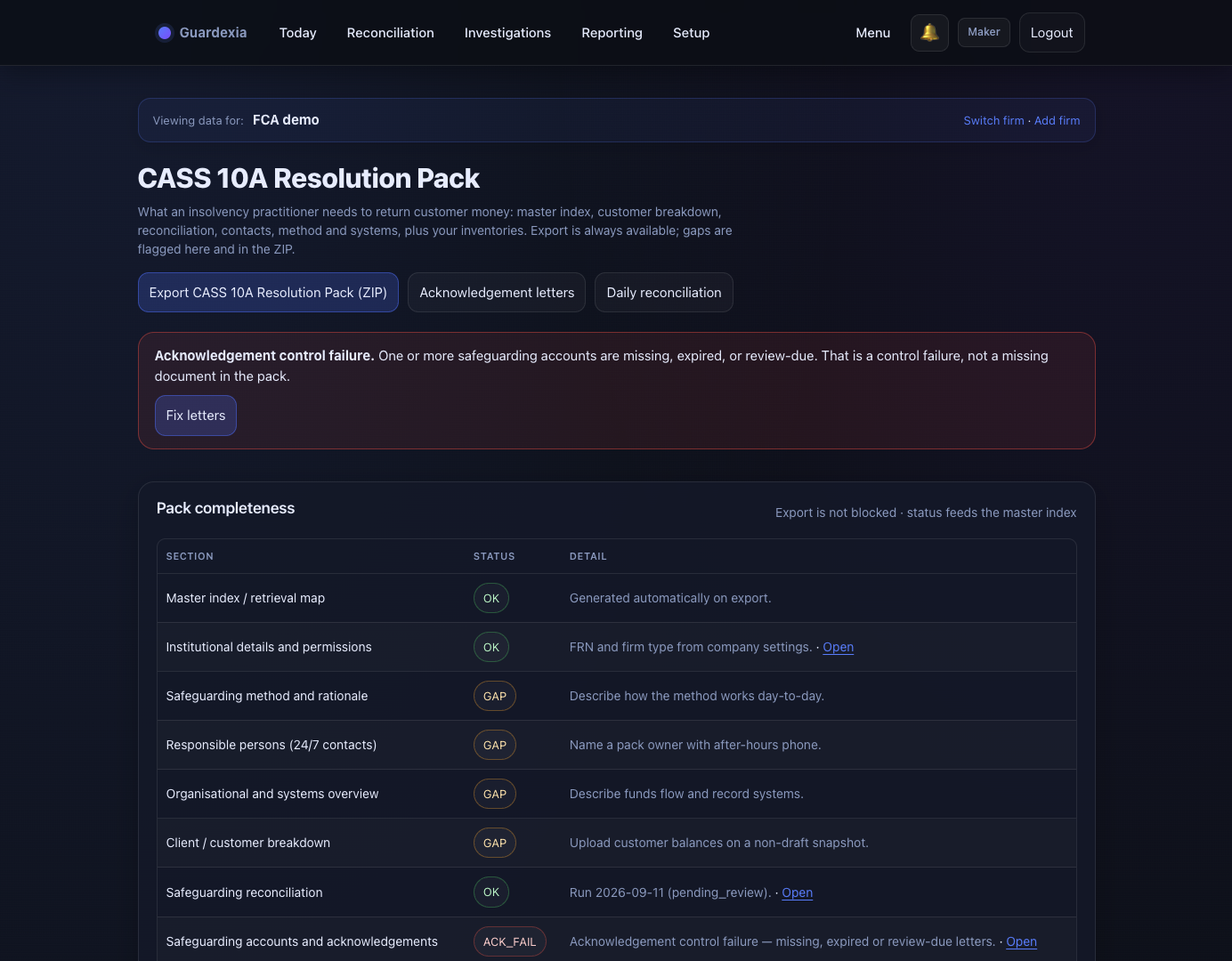
Task: Click the Maker role badge
Action: click(984, 32)
